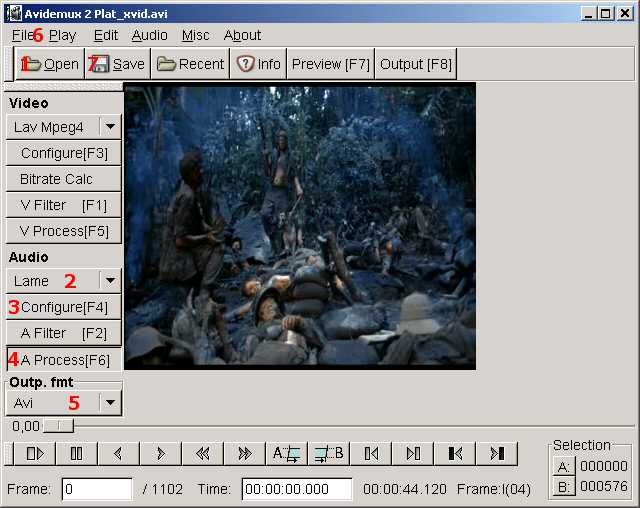Show file Info from toolbar
Viewport: 640px width, 508px height.
tap(258, 64)
